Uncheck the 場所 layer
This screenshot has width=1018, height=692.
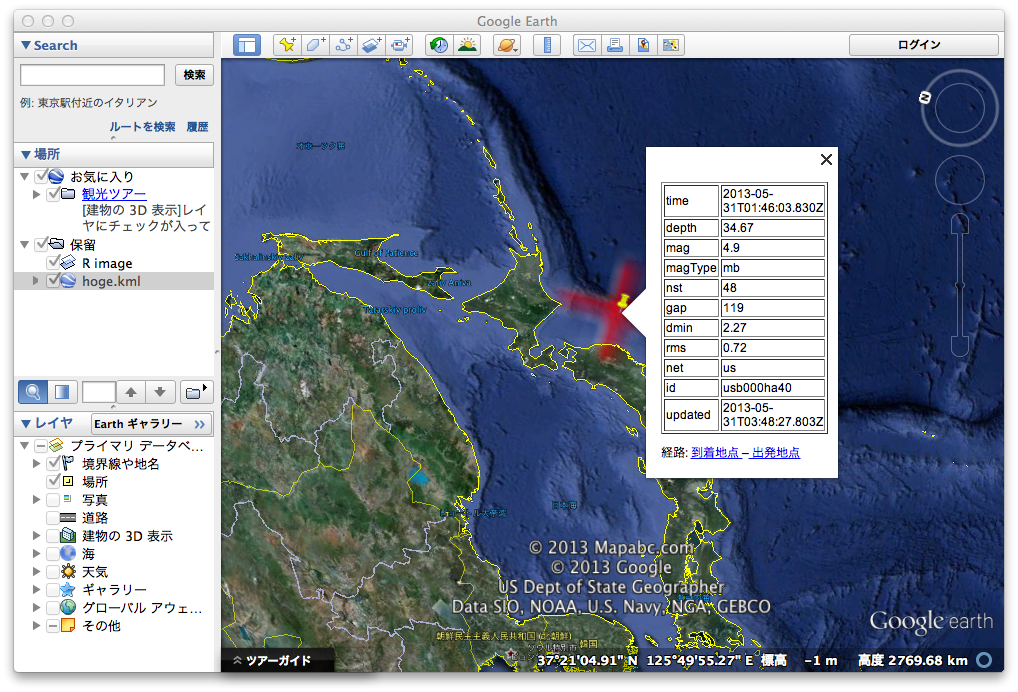[x=54, y=481]
